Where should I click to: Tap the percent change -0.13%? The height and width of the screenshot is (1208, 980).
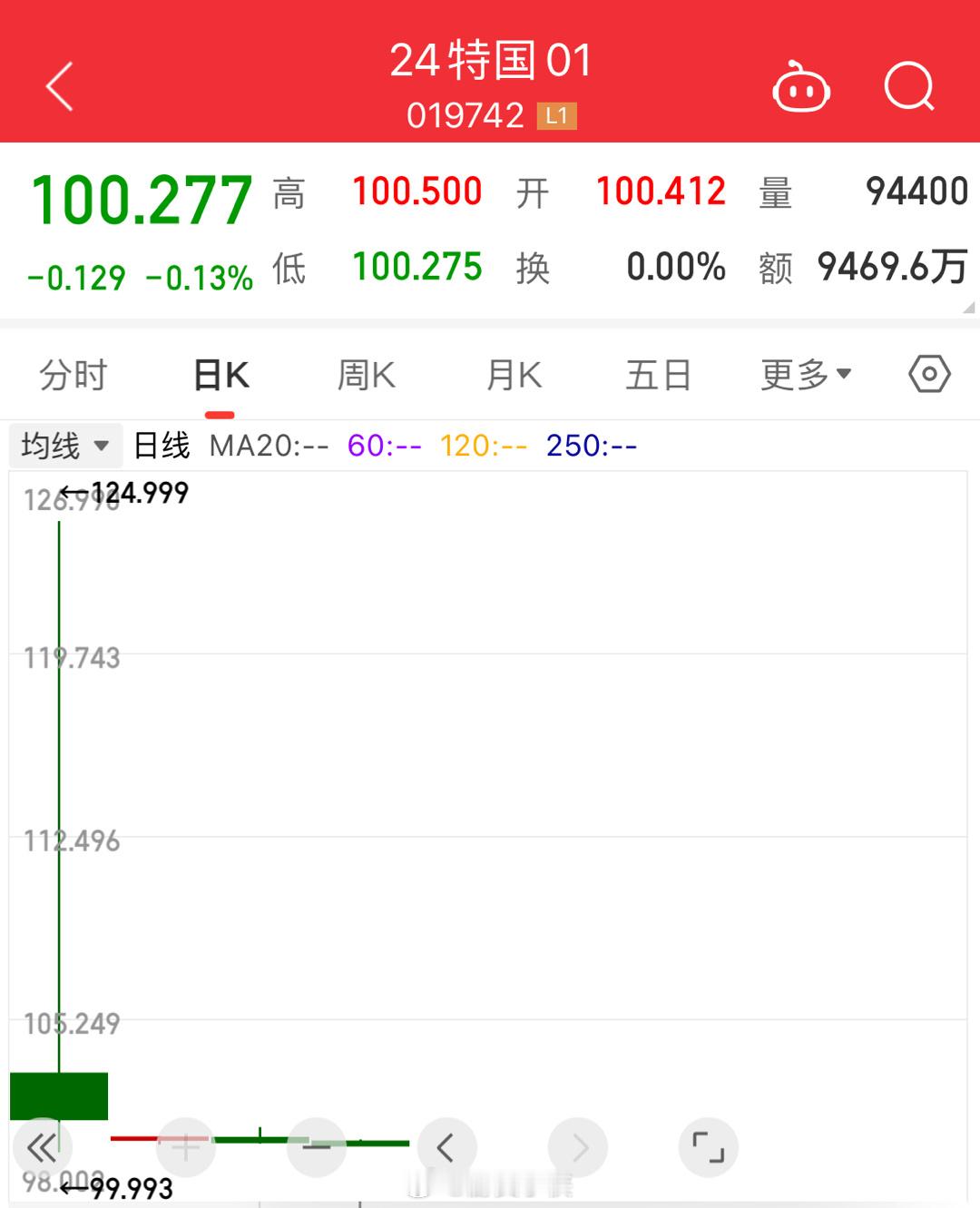click(x=199, y=277)
